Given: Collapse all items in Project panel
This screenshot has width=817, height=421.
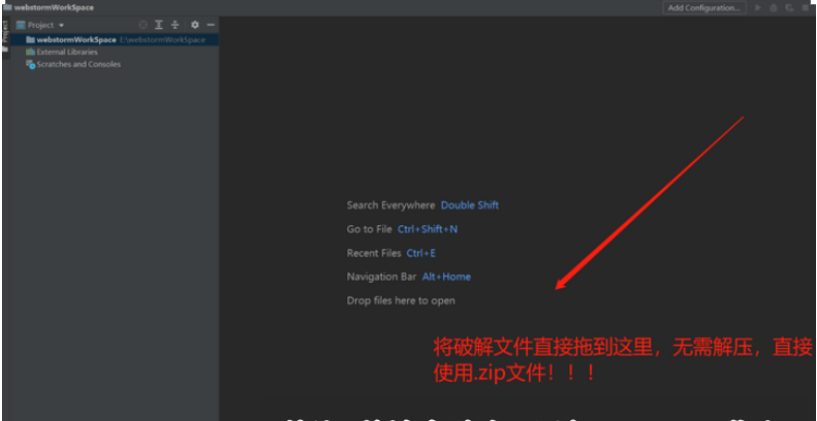Looking at the screenshot, I should click(x=175, y=25).
